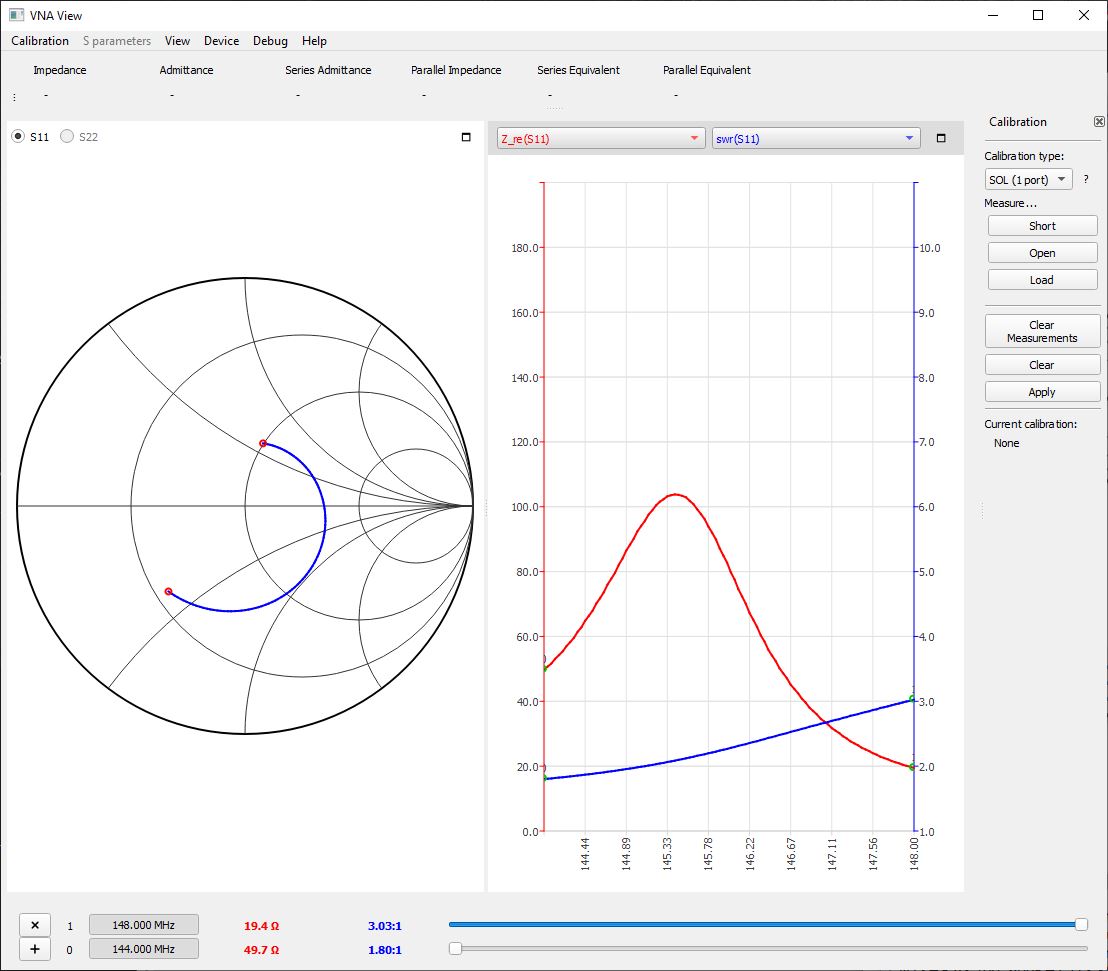Measure the Open standard
Viewport: 1108px width, 971px height.
coord(1042,253)
